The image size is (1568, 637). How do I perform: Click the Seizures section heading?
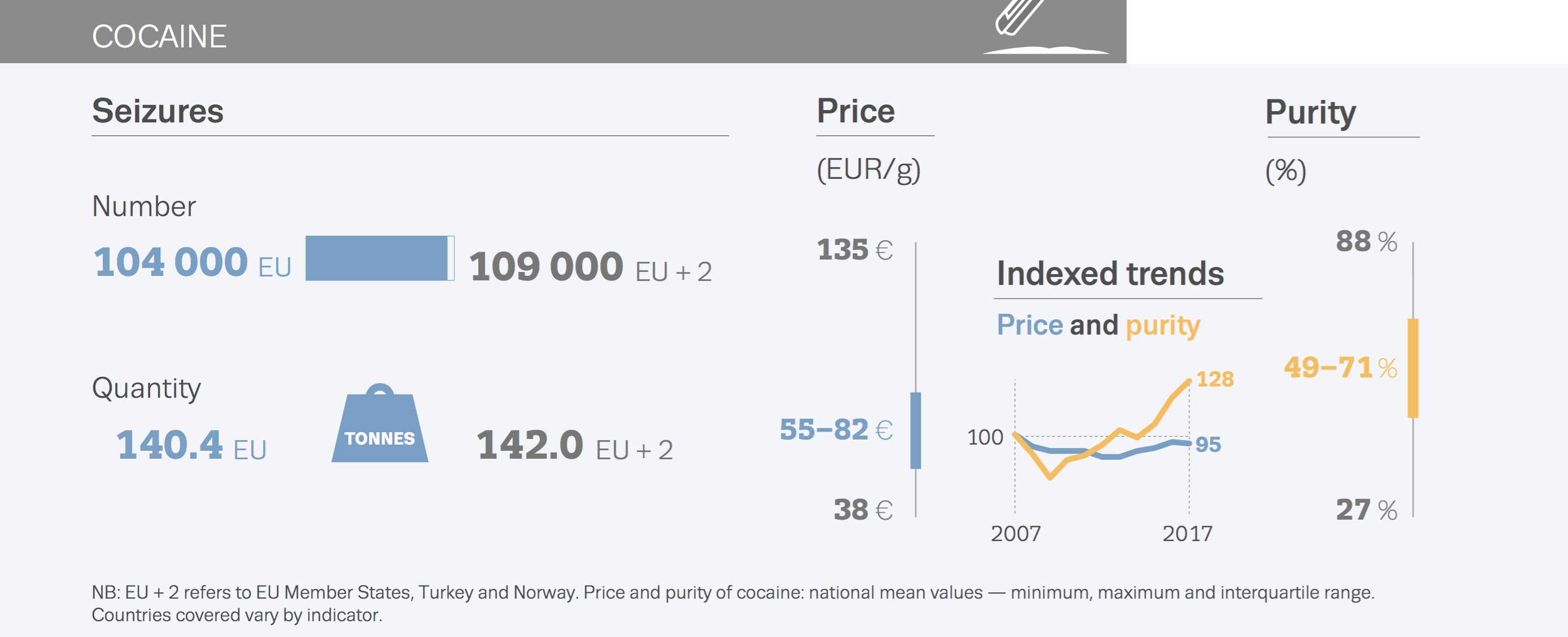tap(158, 111)
